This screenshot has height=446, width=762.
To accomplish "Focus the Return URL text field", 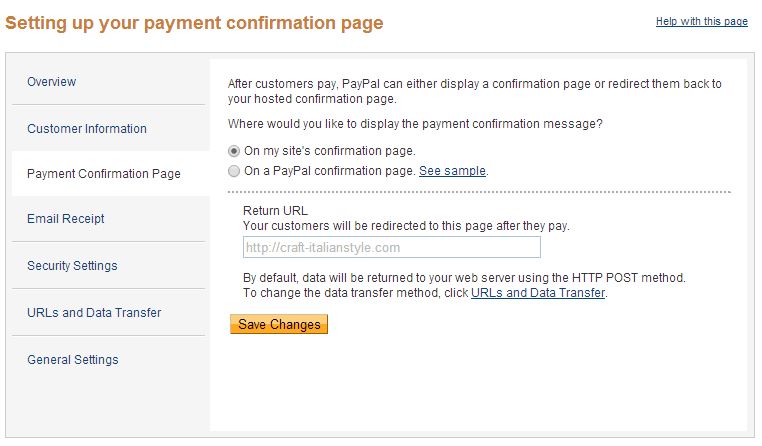I will pyautogui.click(x=391, y=248).
